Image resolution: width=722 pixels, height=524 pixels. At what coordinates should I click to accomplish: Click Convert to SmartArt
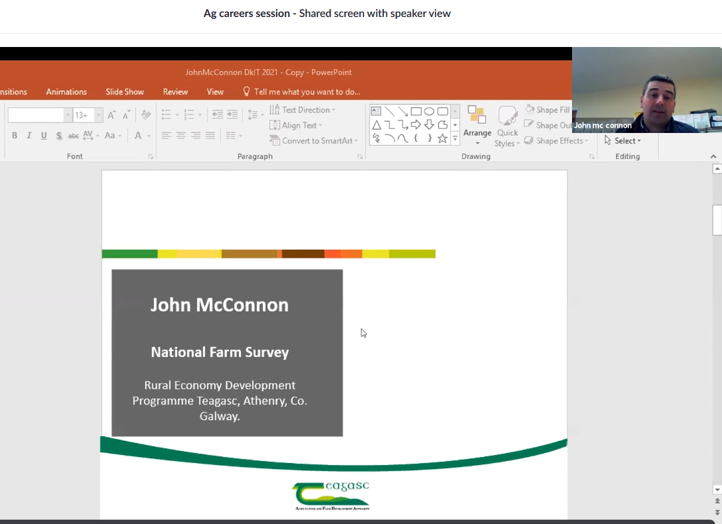tap(314, 140)
